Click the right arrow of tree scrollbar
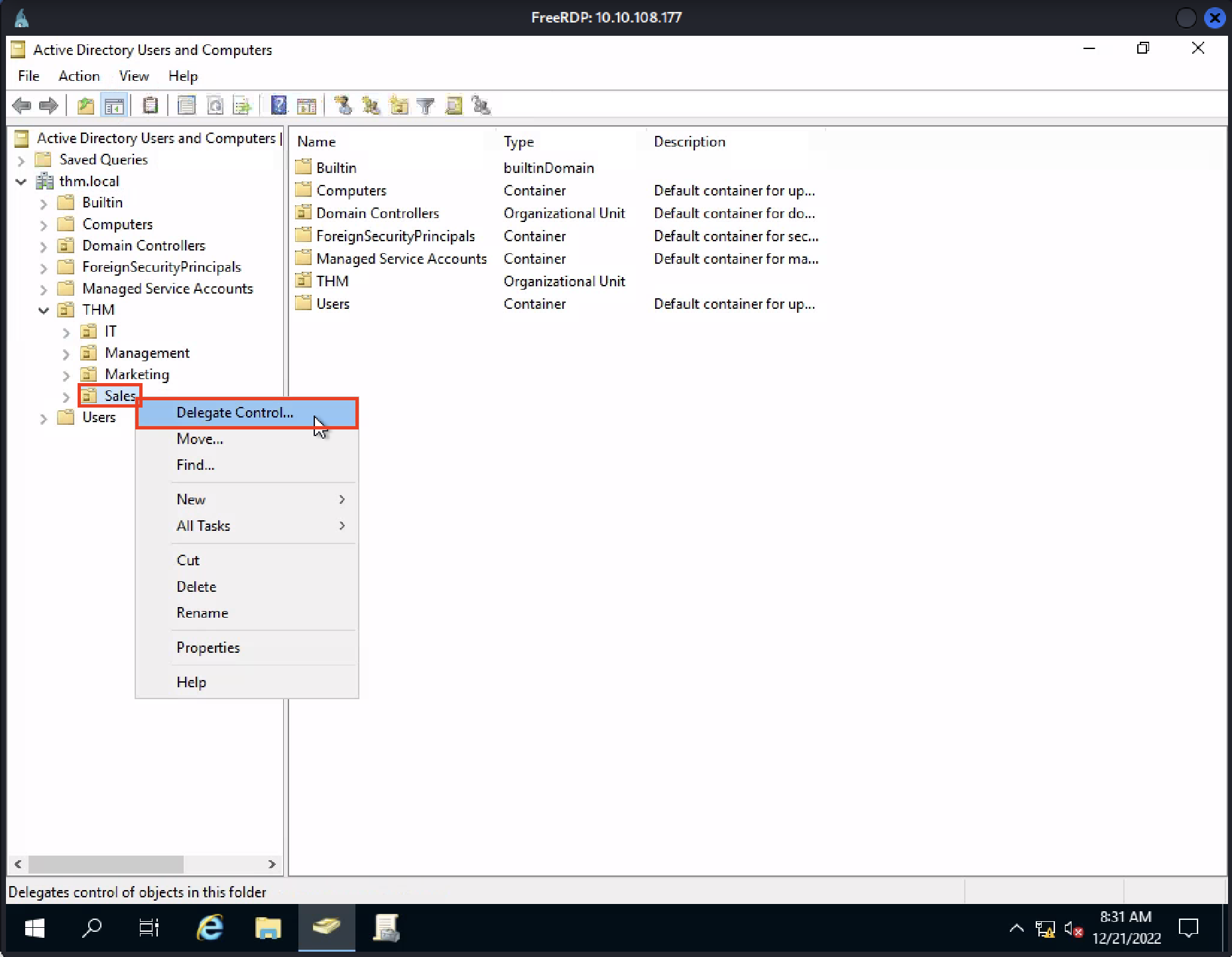Viewport: 1232px width, 957px height. [x=271, y=864]
